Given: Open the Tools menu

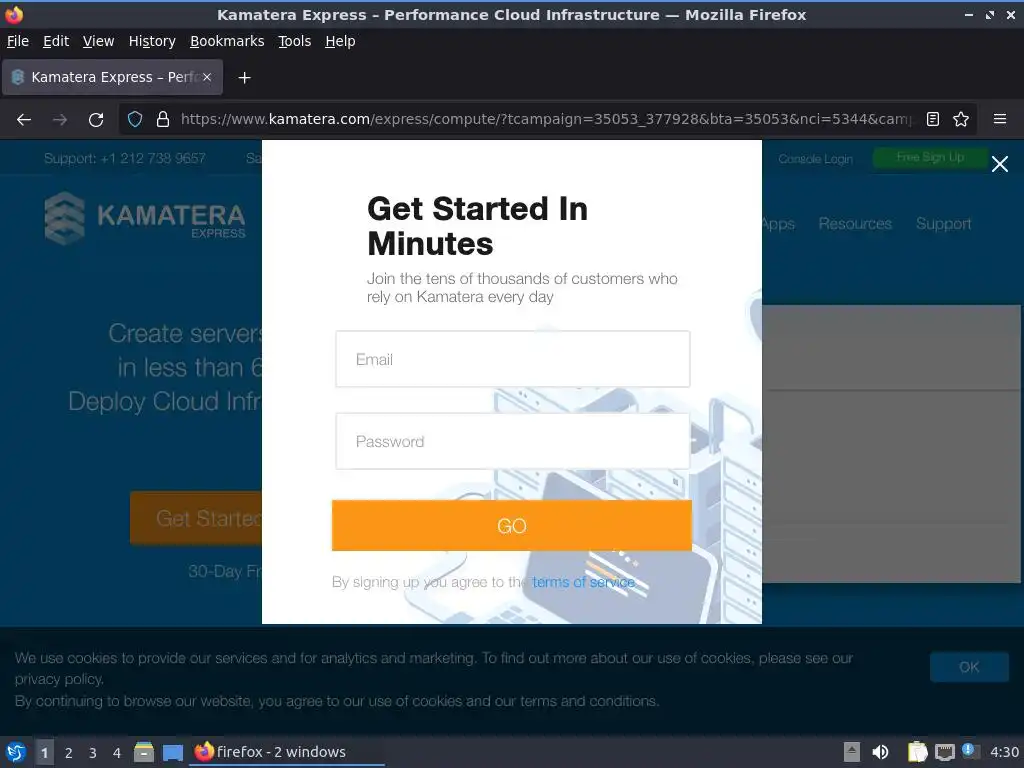Looking at the screenshot, I should pyautogui.click(x=295, y=41).
